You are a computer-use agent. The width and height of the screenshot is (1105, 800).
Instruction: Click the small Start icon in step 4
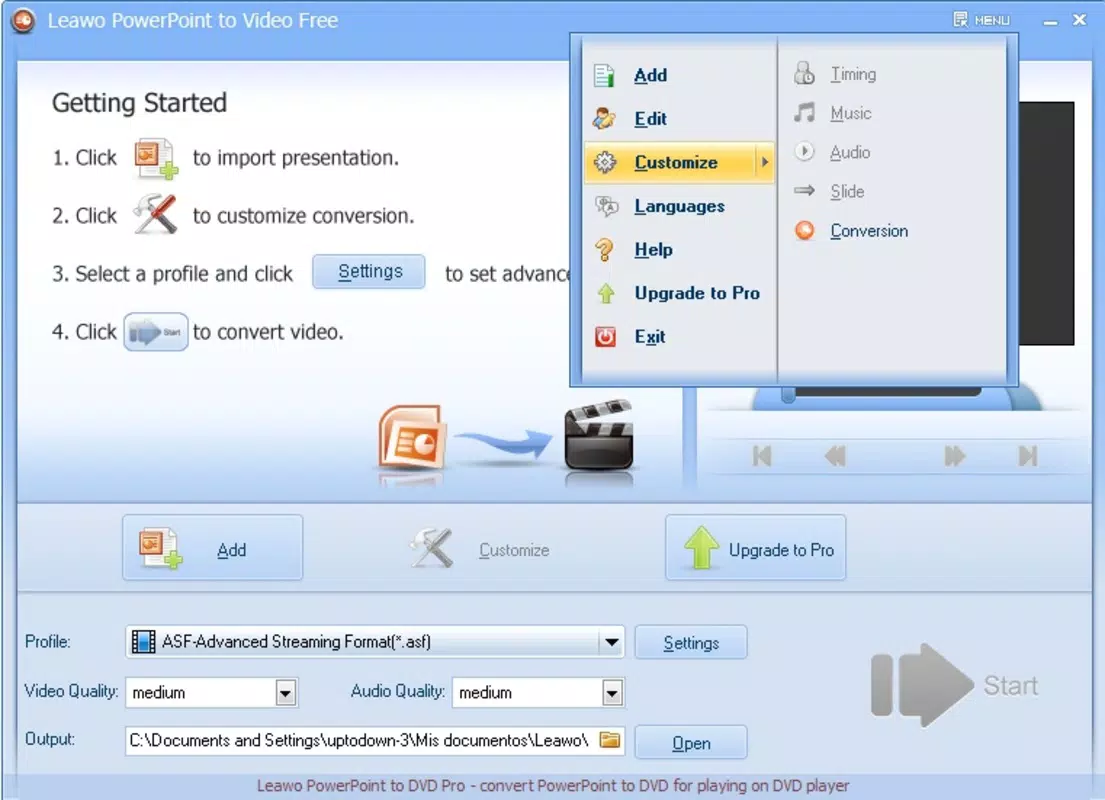click(x=156, y=332)
